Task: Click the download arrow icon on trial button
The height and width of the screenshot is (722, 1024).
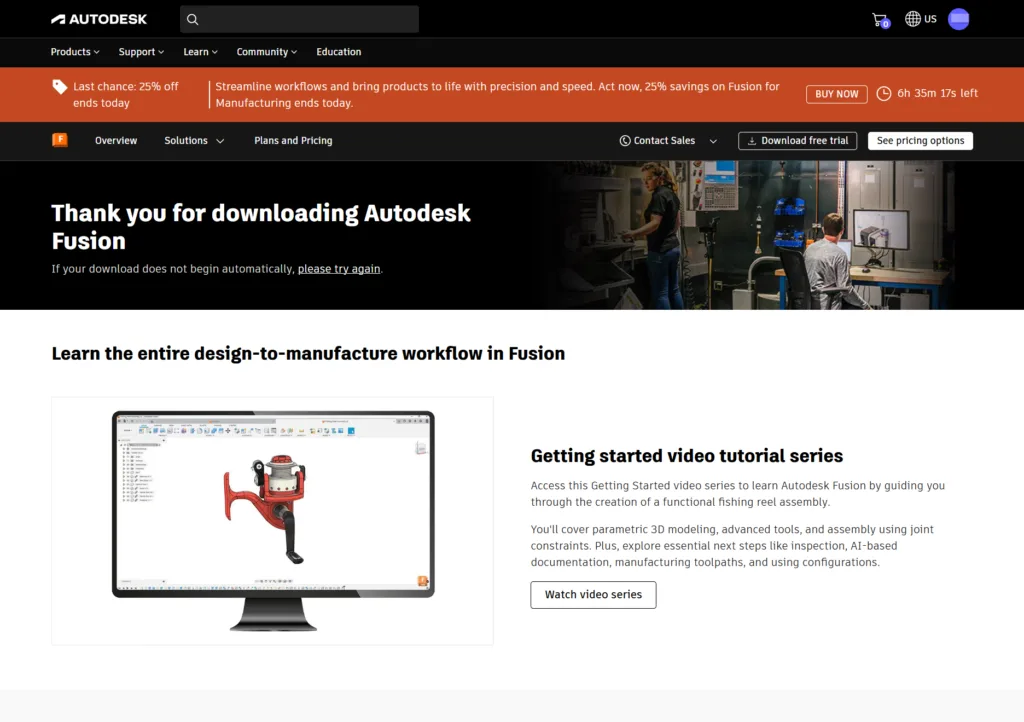Action: click(752, 140)
